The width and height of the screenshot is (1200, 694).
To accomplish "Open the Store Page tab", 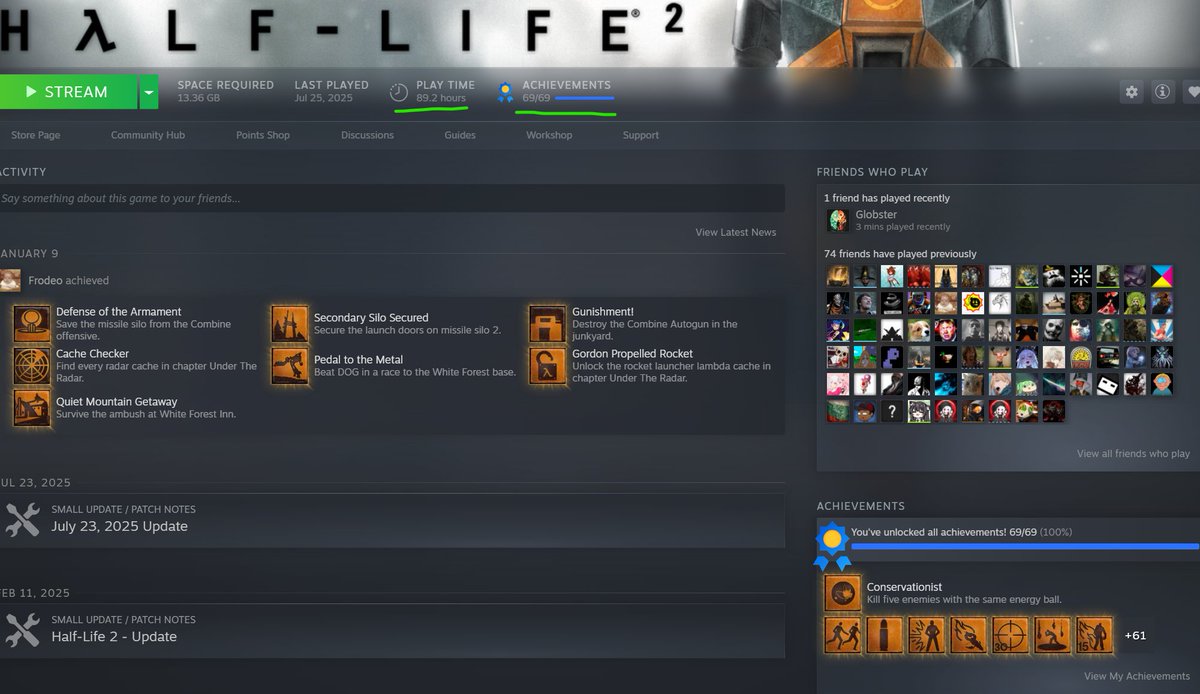I will (35, 135).
